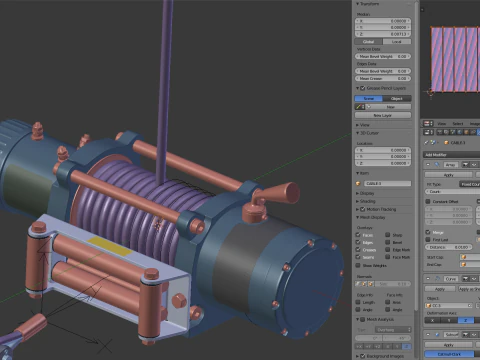Enable the Constant Offset checkbox
Image resolution: width=480 pixels, height=360 pixels.
(428, 201)
